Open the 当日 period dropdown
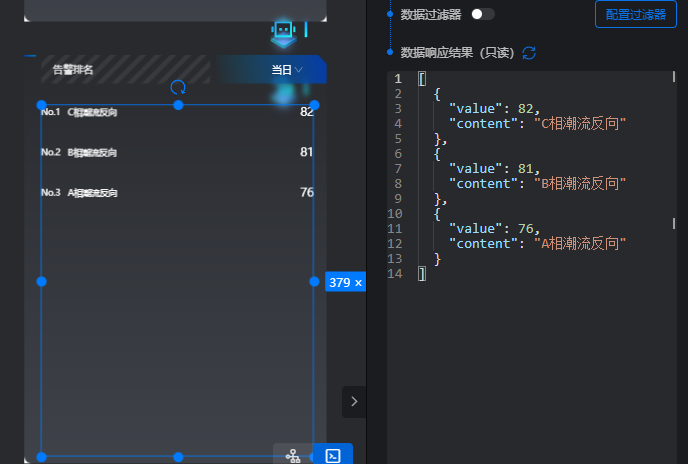Viewport: 688px width, 464px height. coord(286,70)
